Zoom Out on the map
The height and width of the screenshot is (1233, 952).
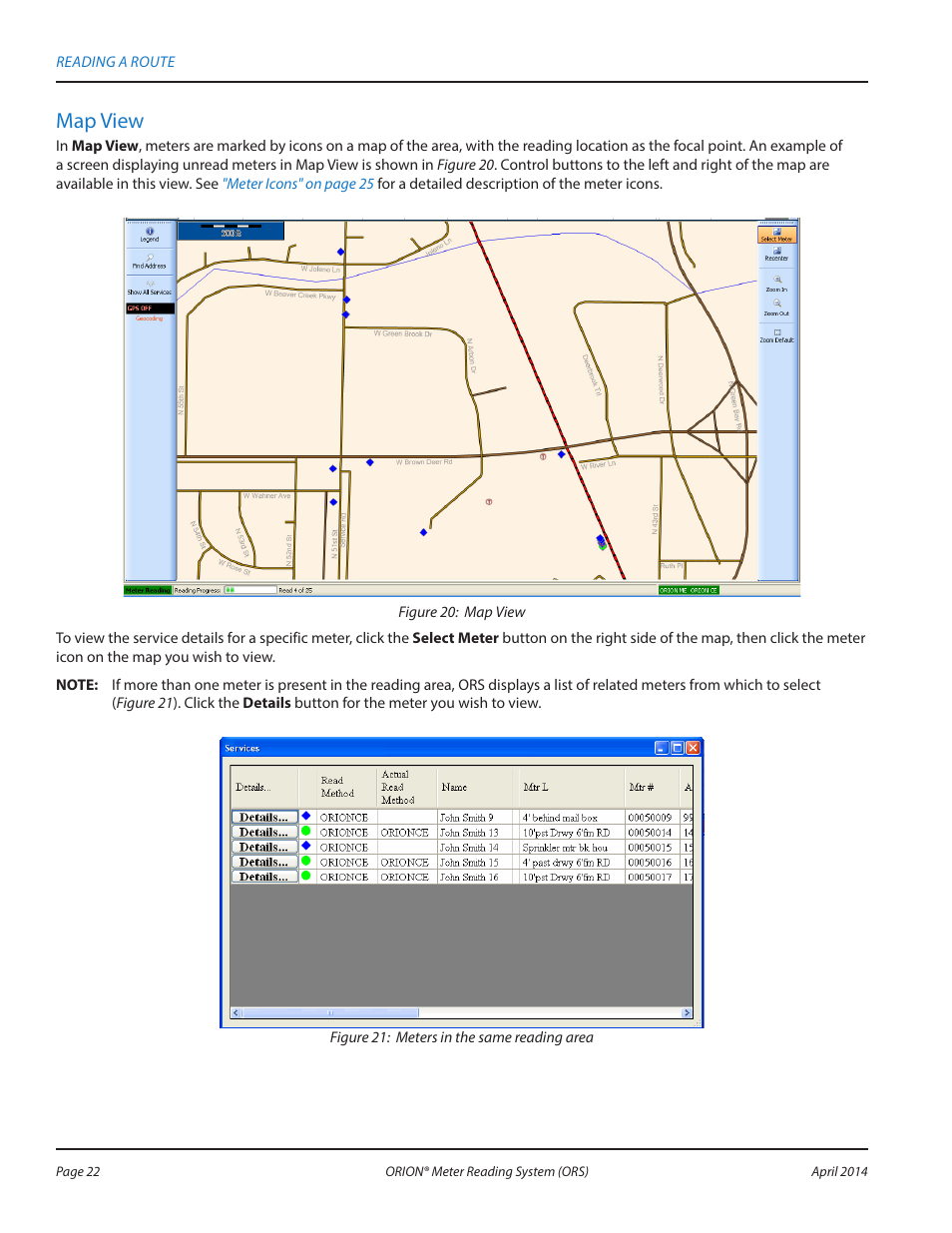click(776, 308)
